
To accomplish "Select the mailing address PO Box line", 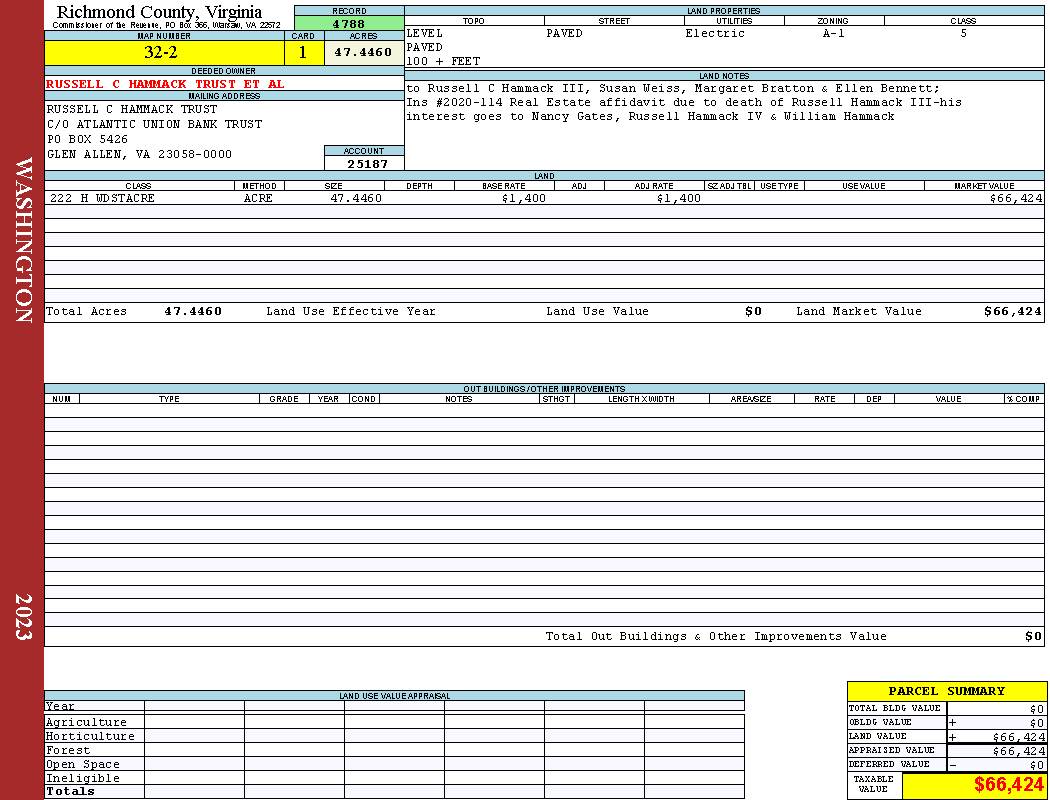I will (87, 139).
